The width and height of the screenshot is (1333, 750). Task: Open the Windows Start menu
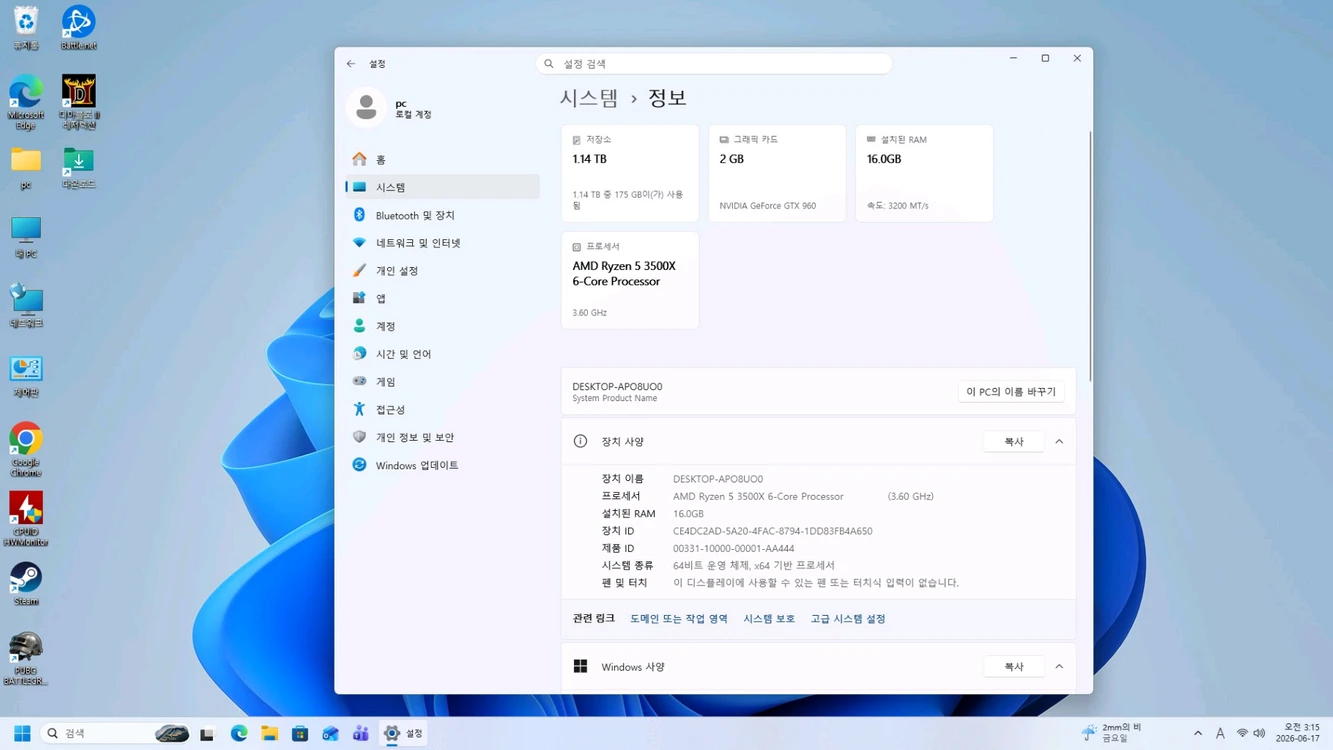(22, 734)
